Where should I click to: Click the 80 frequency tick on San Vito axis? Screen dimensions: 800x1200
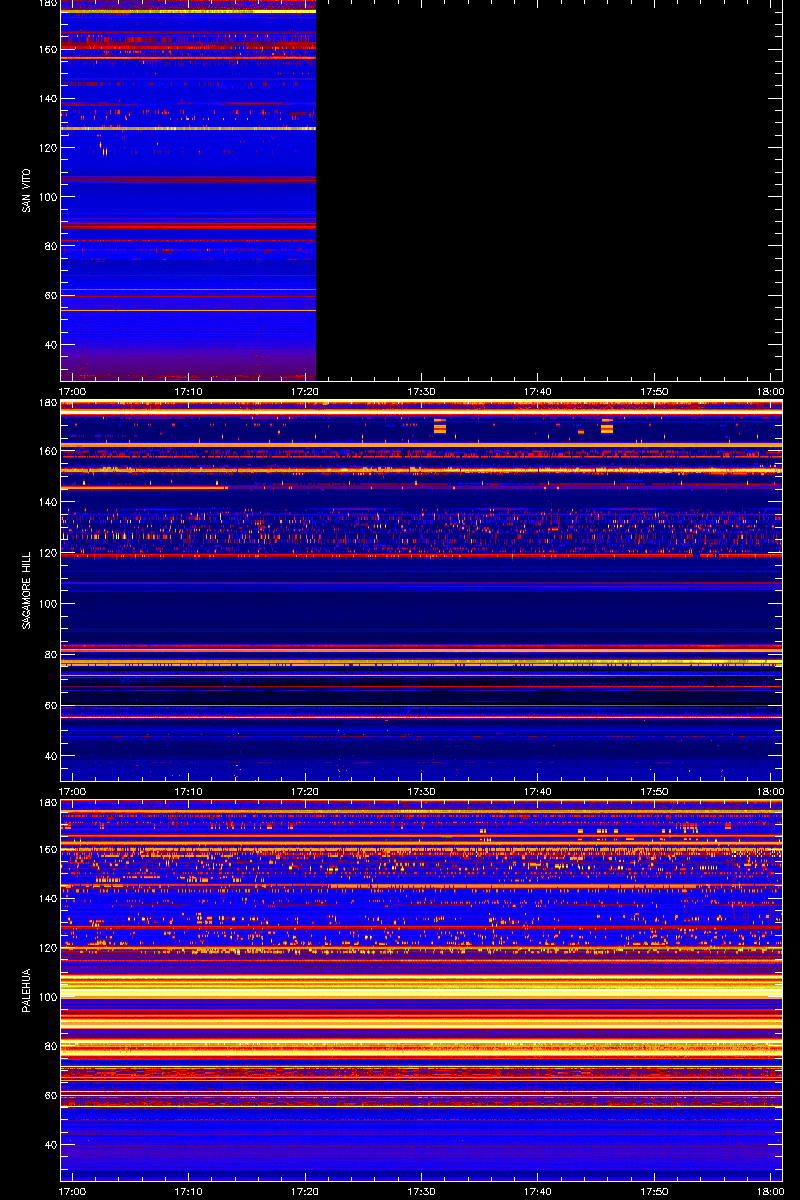pyautogui.click(x=50, y=246)
